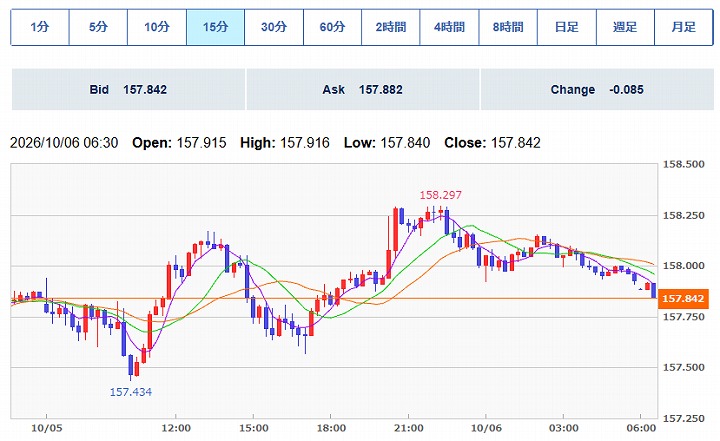Click the 21:00 time axis label

[409, 428]
